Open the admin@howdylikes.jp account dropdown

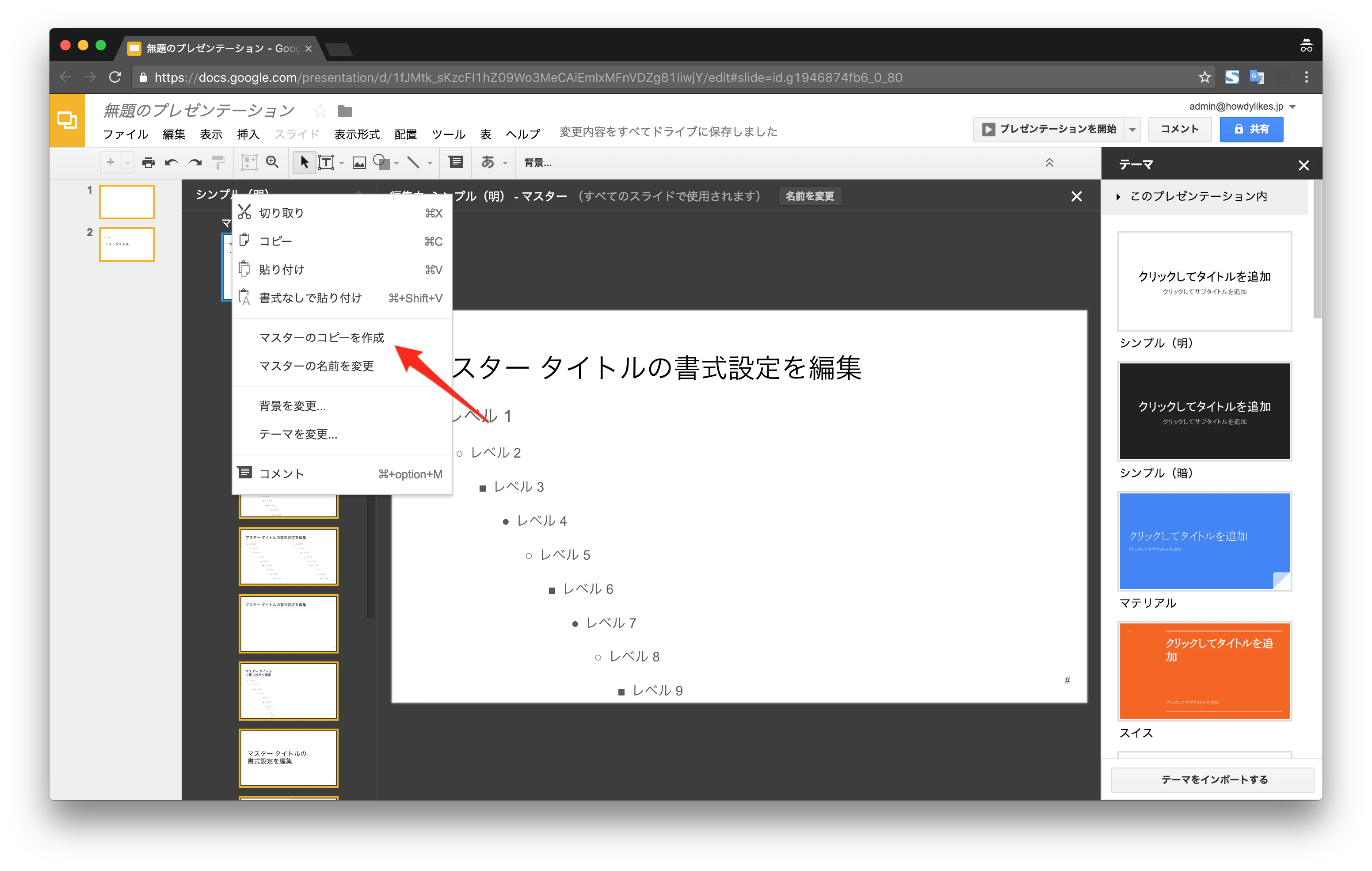[1242, 107]
